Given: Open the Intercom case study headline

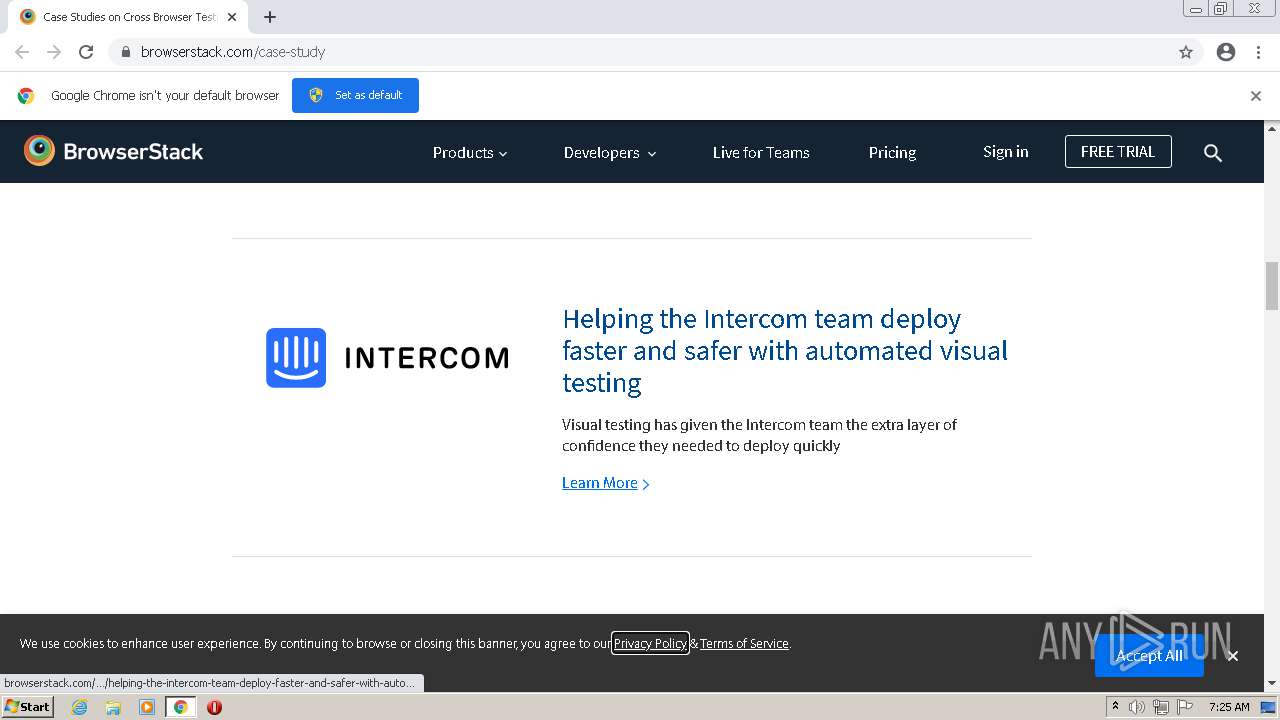Looking at the screenshot, I should (x=785, y=351).
